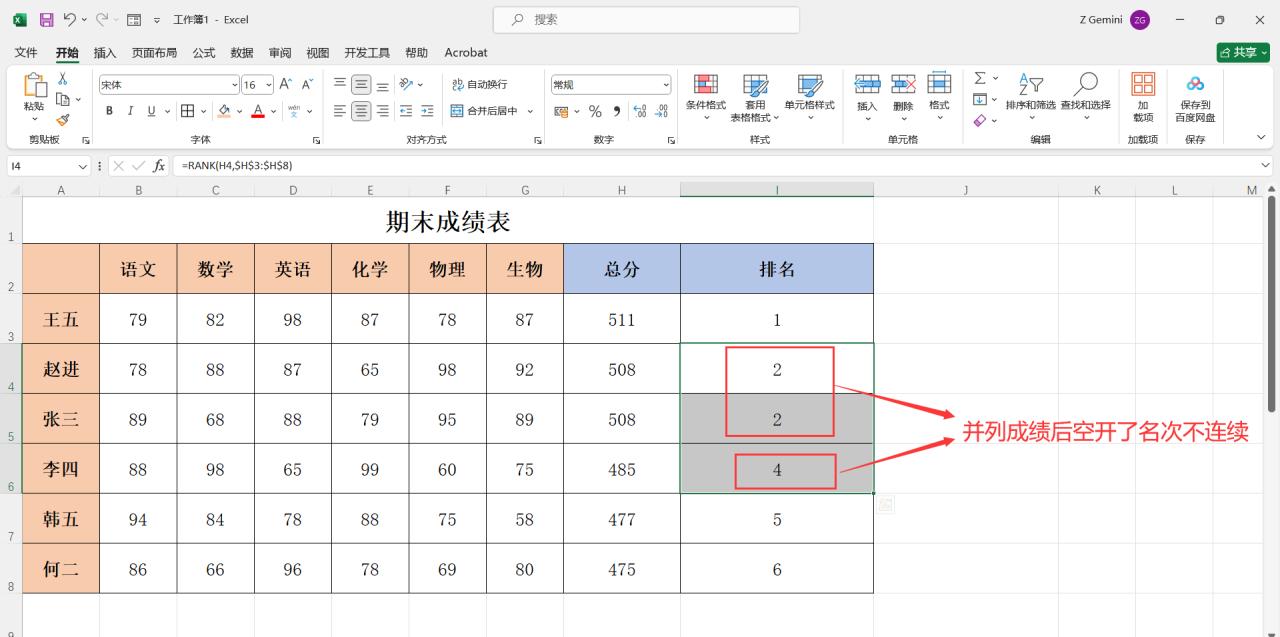Apply percent style format

(595, 111)
